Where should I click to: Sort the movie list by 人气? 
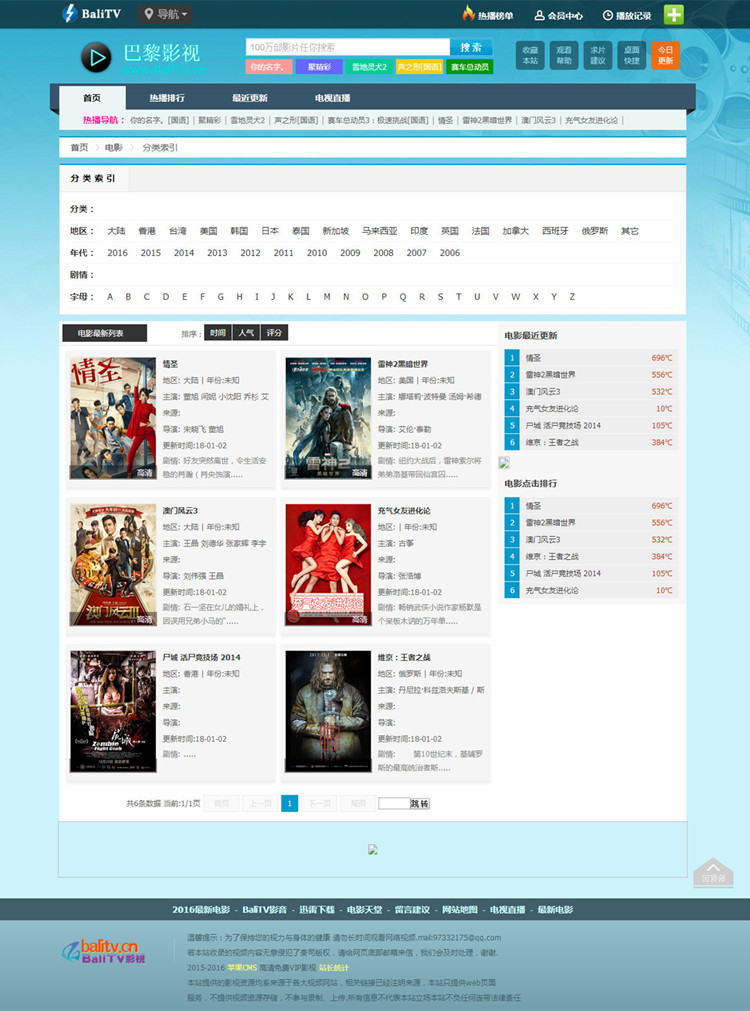pos(246,333)
